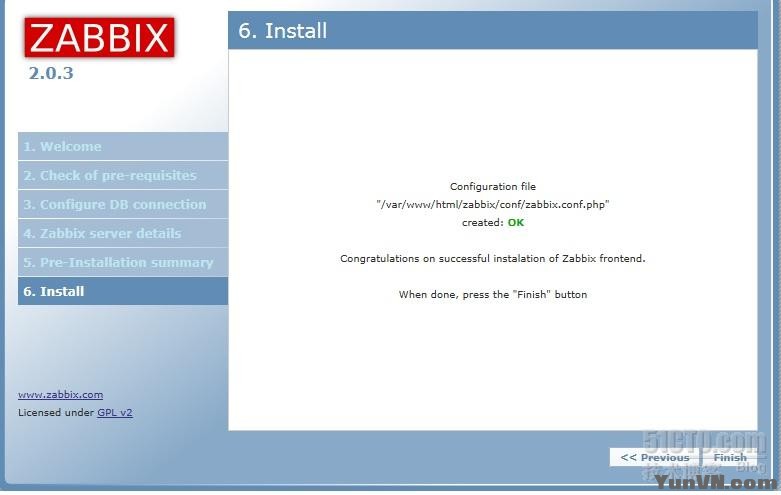Image resolution: width=781 pixels, height=495 pixels.
Task: Click the Finish button
Action: 730,457
